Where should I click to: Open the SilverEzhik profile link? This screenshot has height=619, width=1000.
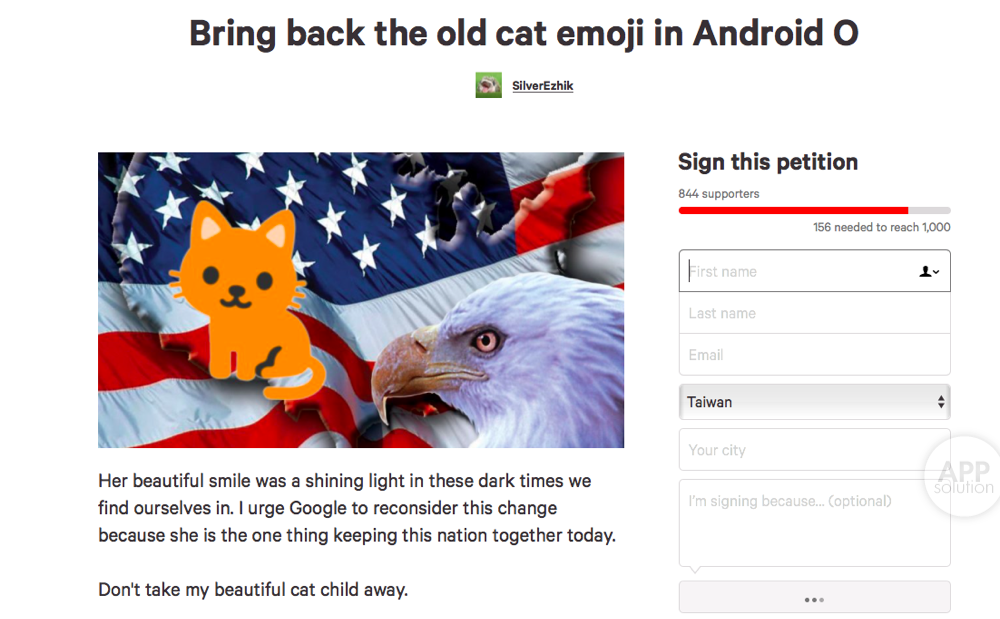pos(542,86)
